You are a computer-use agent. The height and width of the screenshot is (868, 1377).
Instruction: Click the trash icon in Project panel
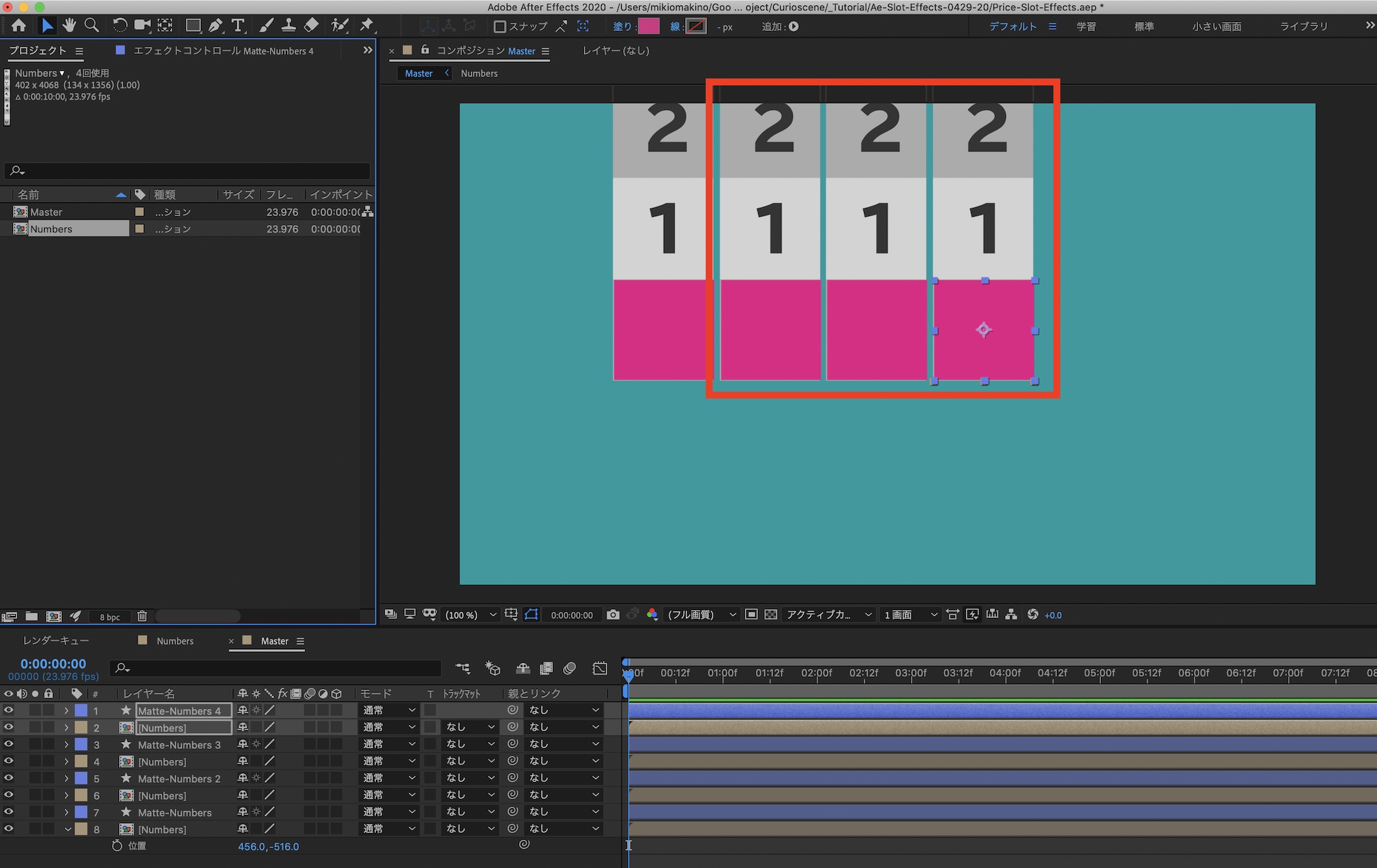click(142, 616)
